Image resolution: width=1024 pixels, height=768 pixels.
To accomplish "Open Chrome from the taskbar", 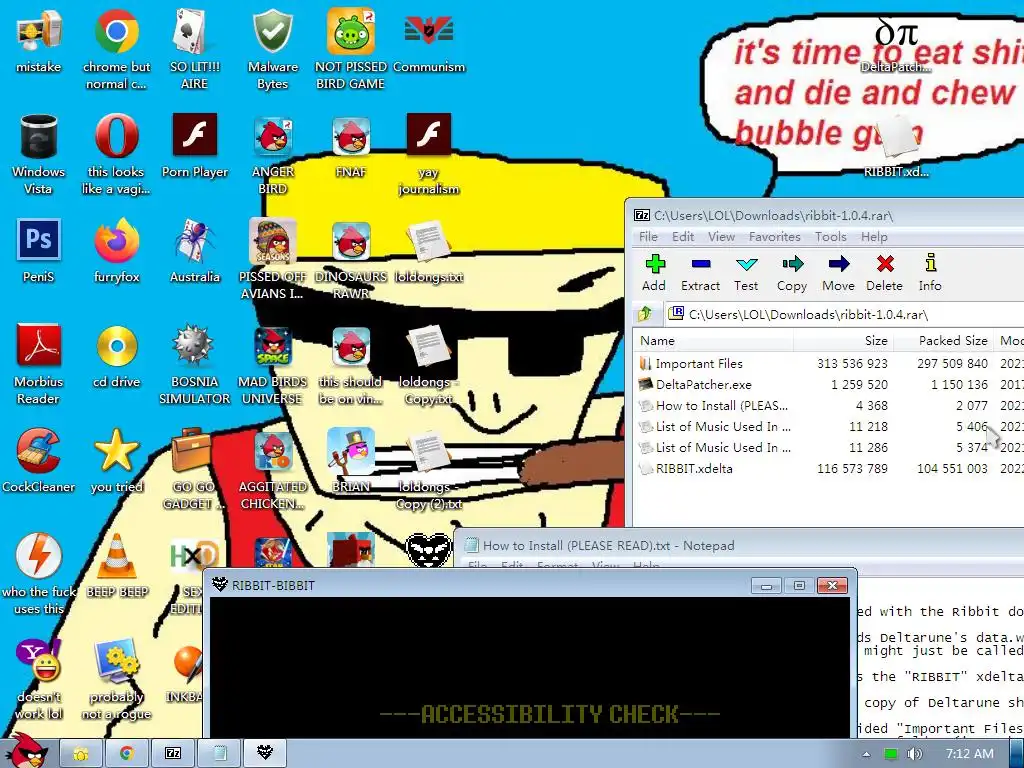I will click(x=127, y=754).
